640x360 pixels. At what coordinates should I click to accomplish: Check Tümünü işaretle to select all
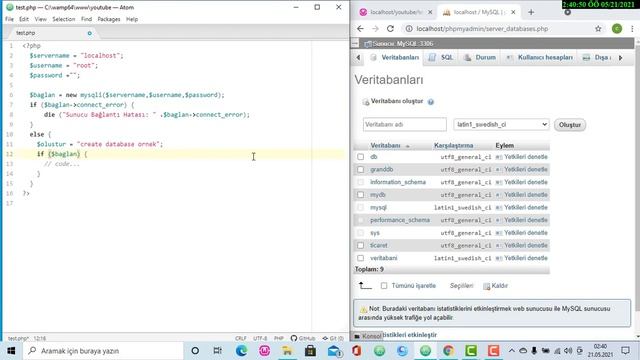[384, 286]
